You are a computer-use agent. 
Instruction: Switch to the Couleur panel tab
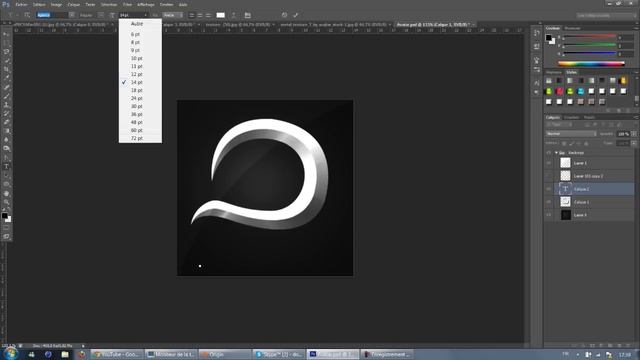(553, 28)
